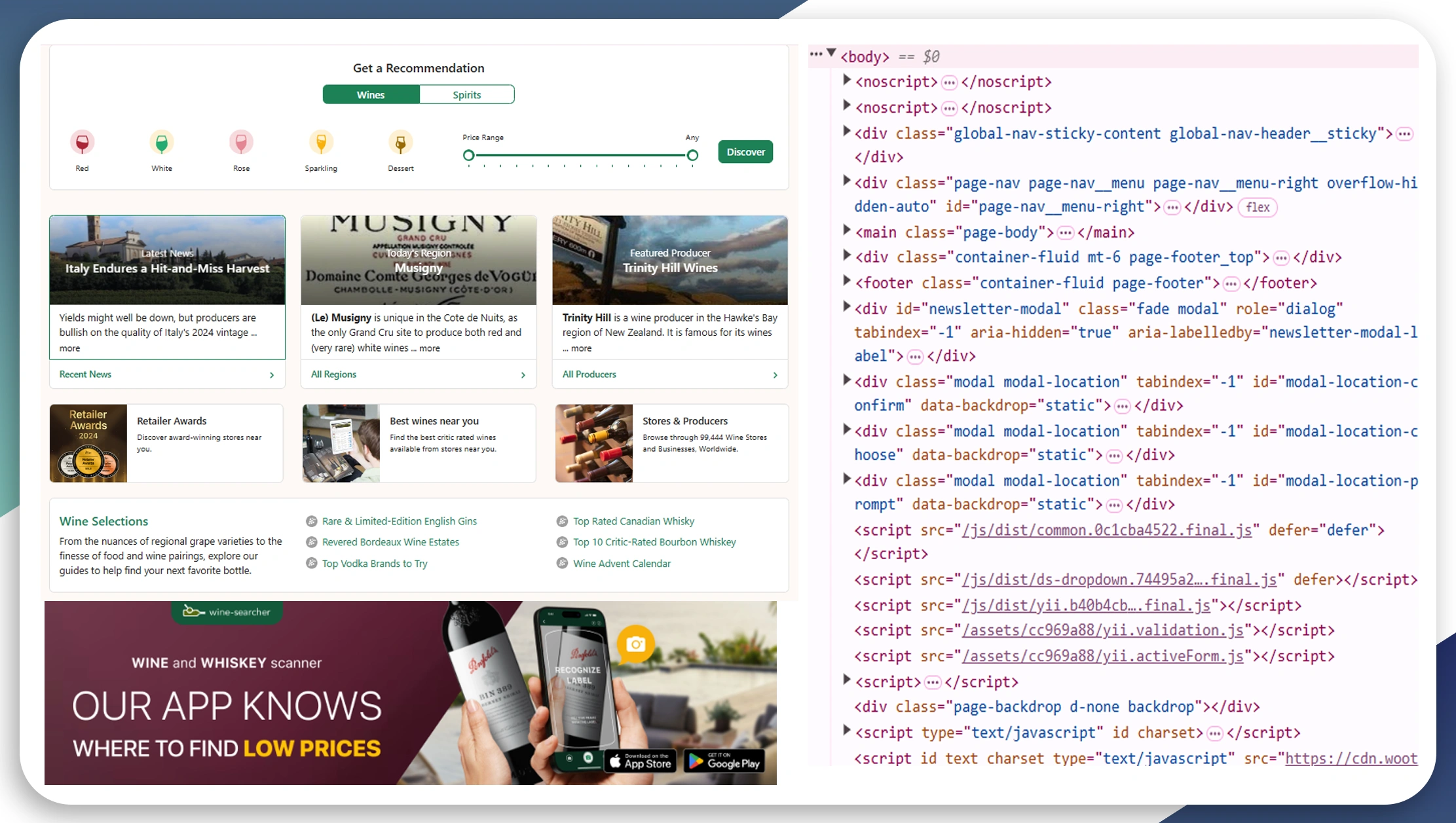
Task: Click the bullet icon beside English Gins
Action: tap(312, 521)
